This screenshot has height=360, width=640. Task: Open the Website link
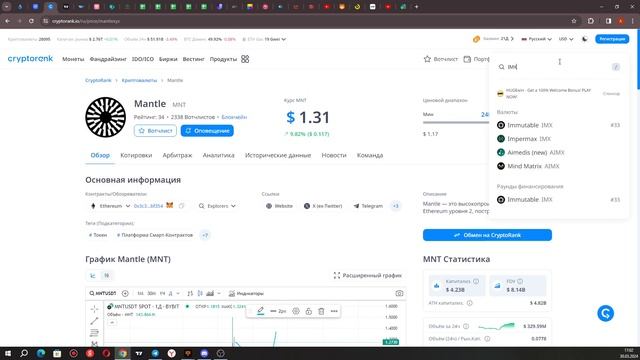(x=279, y=206)
